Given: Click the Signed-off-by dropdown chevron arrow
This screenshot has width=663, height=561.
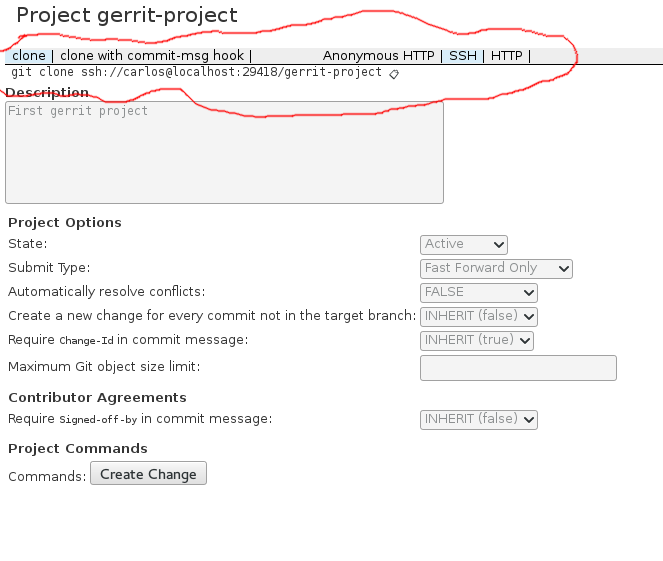Looking at the screenshot, I should (529, 420).
